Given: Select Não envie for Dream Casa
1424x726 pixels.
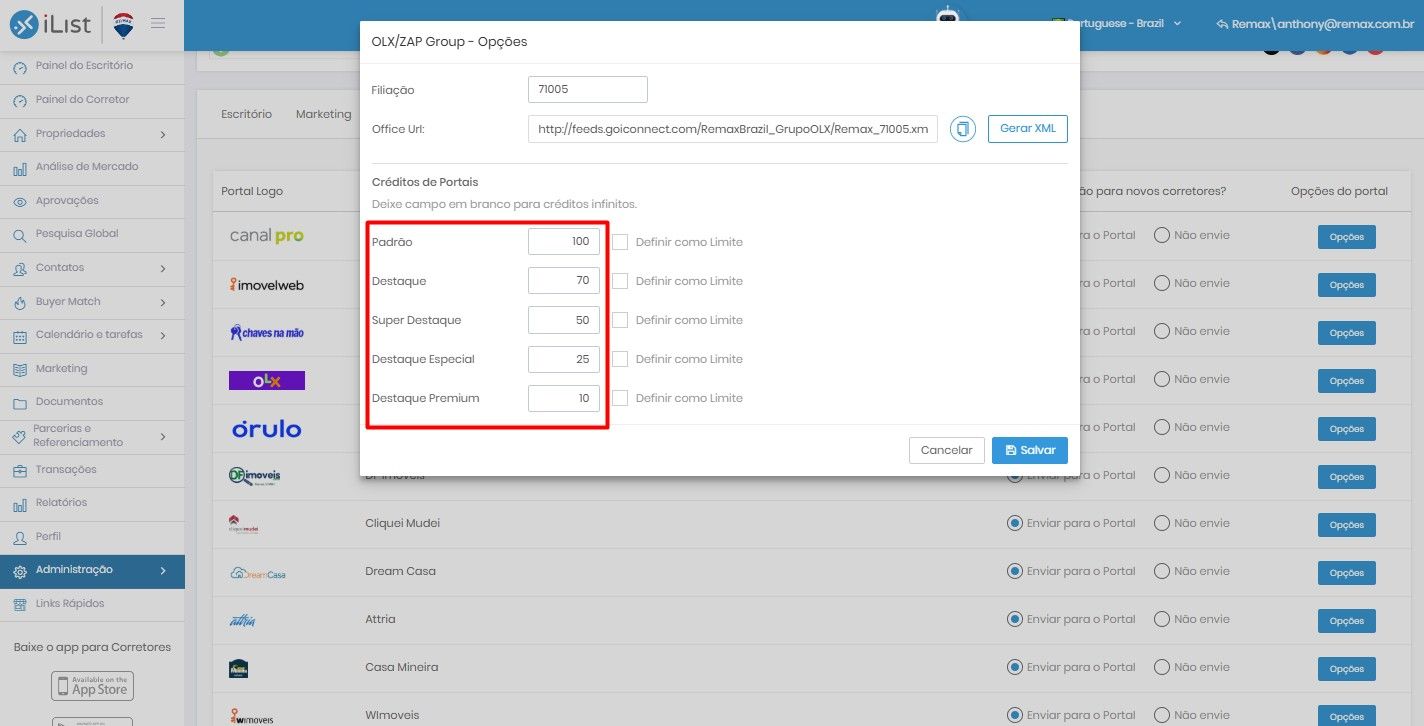Looking at the screenshot, I should coord(1162,571).
